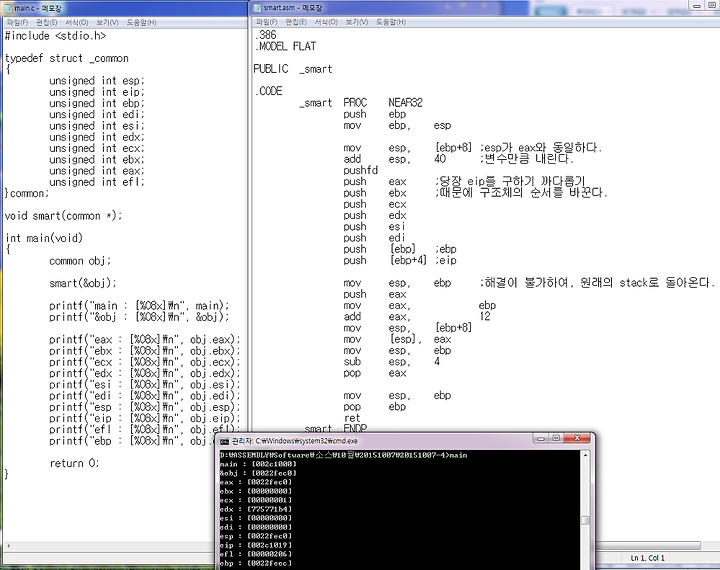
Task: Minimize the smart.asm Notepad window
Action: [x=697, y=6]
